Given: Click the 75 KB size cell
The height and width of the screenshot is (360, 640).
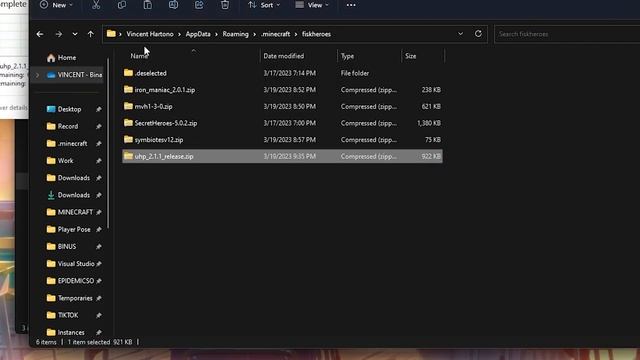Looking at the screenshot, I should click(x=433, y=140).
